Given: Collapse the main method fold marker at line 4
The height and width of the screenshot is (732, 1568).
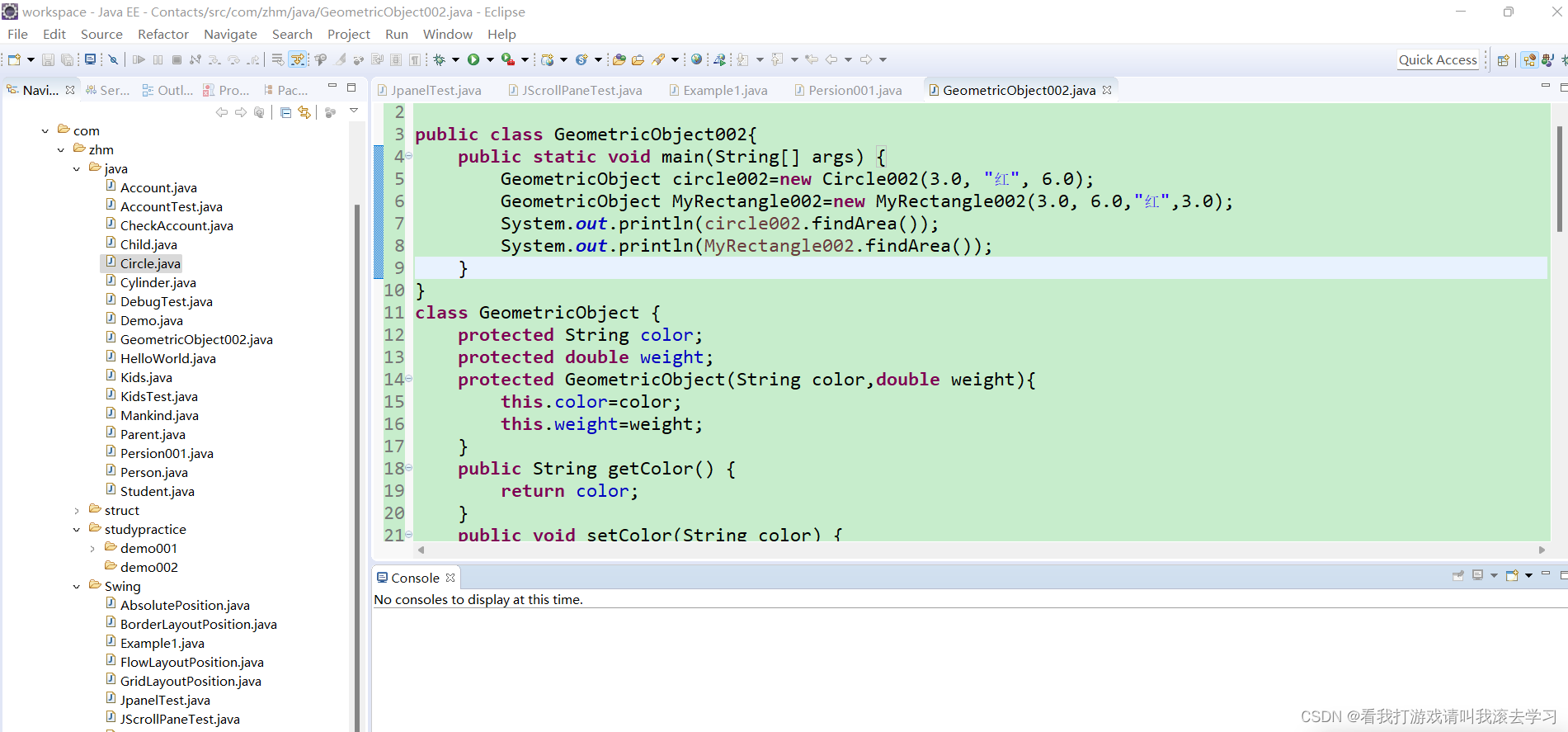Looking at the screenshot, I should click(x=408, y=156).
